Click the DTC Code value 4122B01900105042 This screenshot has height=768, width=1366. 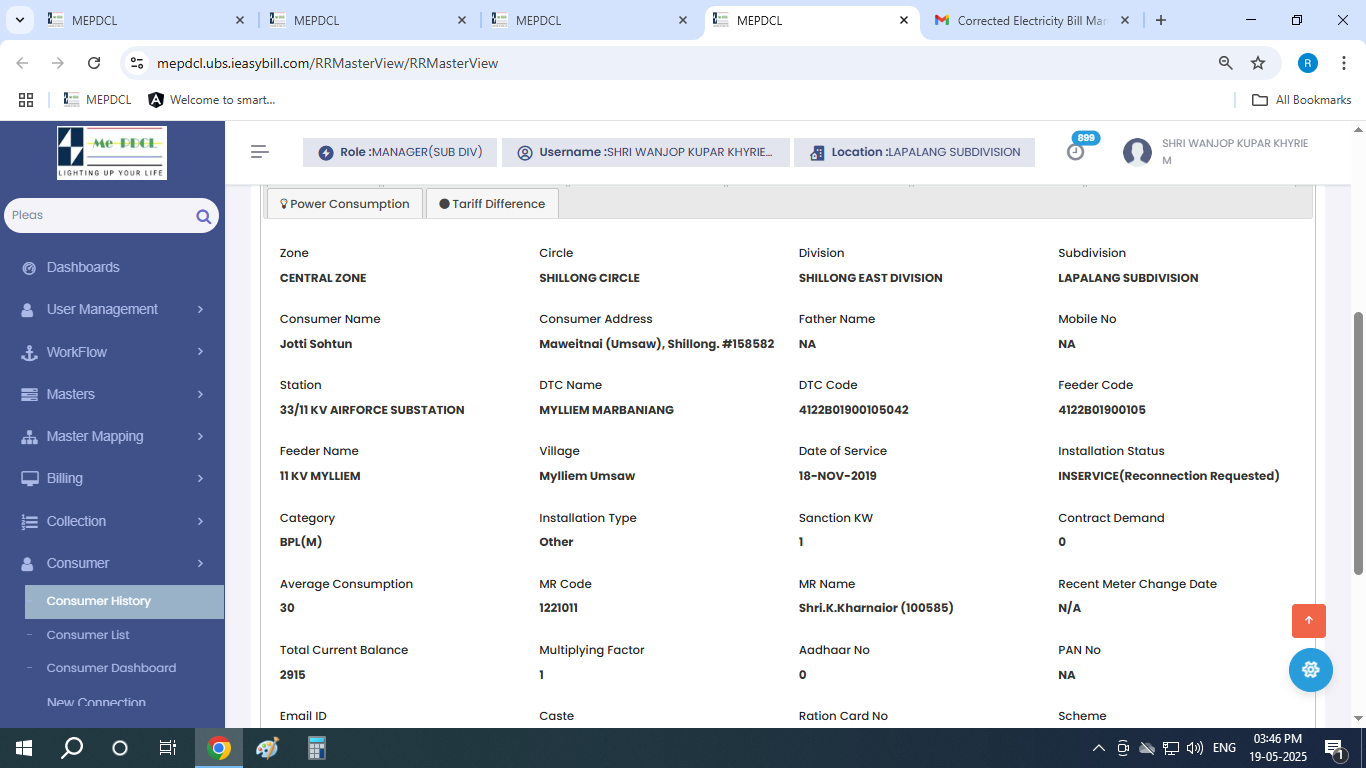click(x=853, y=410)
